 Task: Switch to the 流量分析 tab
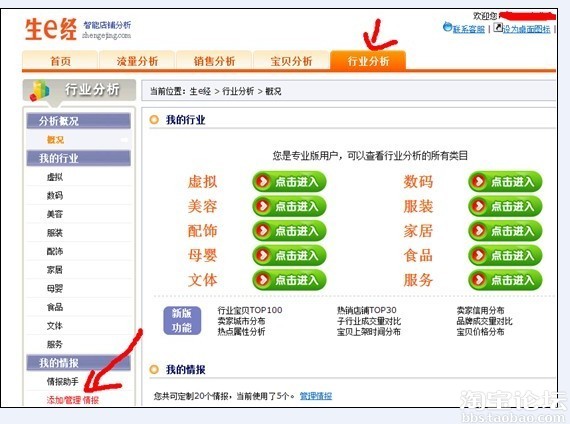tap(137, 60)
